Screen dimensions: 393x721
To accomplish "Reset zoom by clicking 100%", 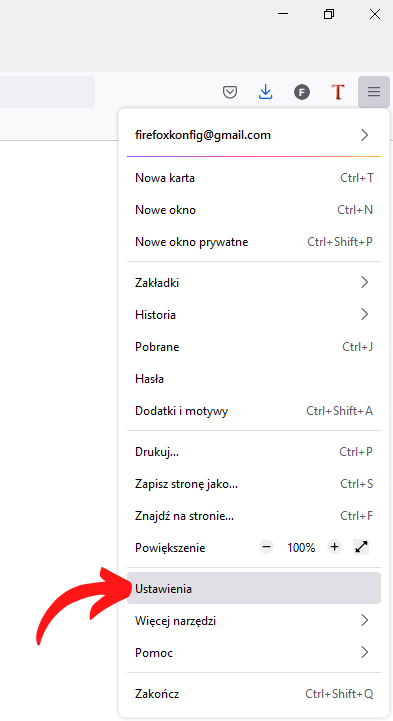I will click(301, 548).
